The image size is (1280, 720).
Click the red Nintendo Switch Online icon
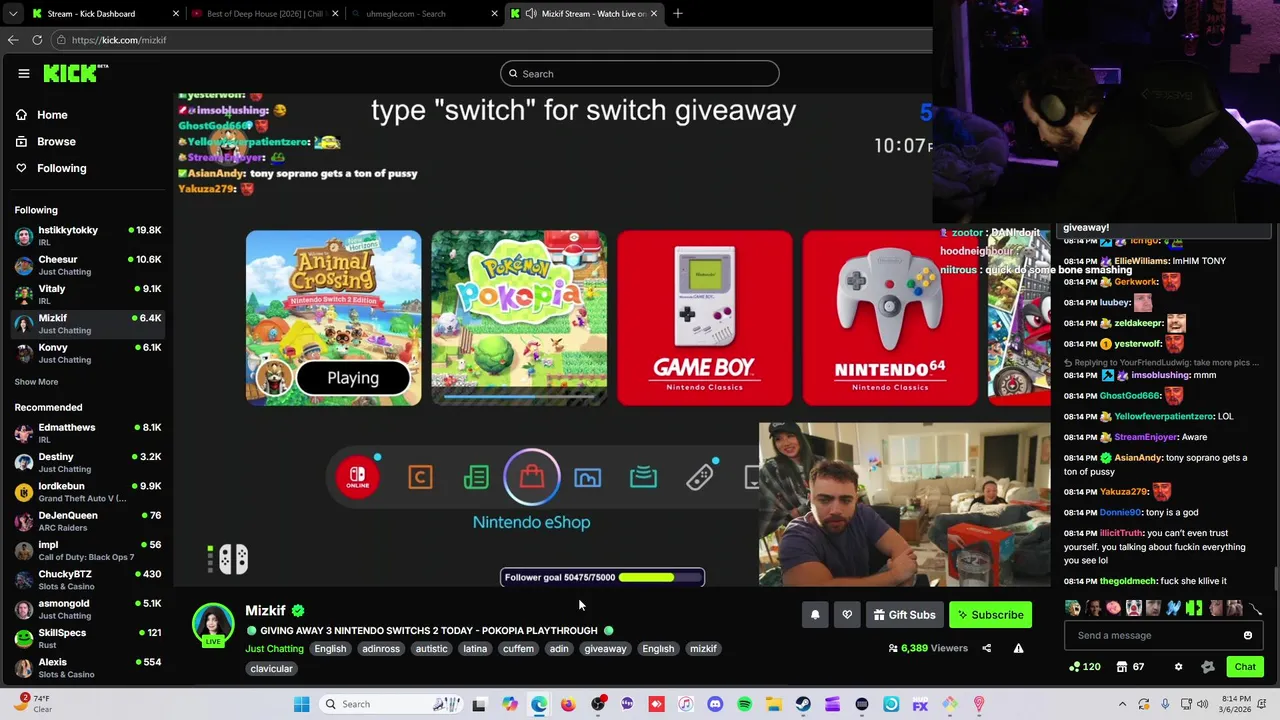tap(357, 477)
